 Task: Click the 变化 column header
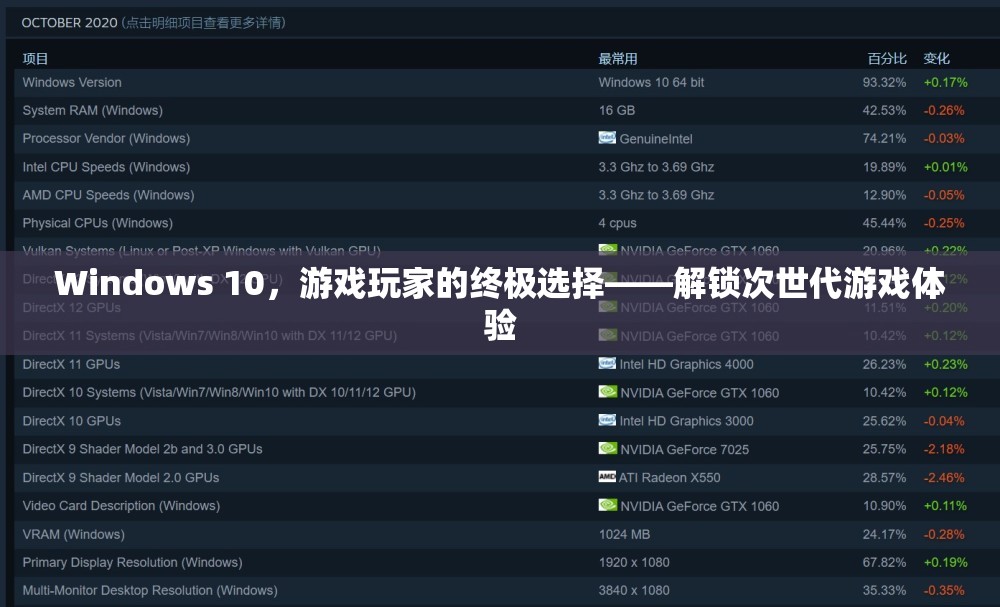pyautogui.click(x=937, y=59)
